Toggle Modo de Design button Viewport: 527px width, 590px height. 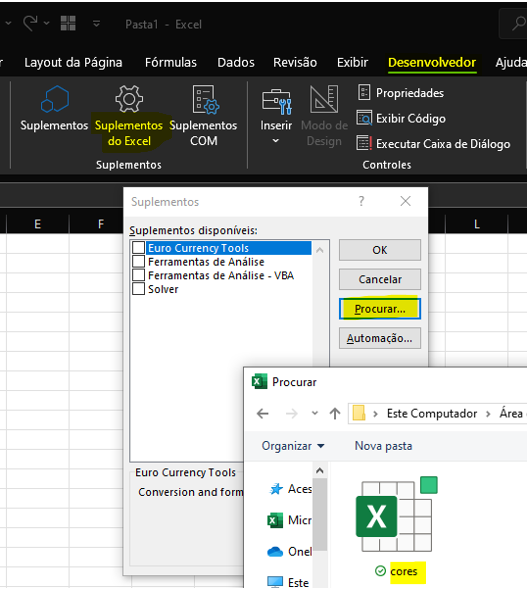[324, 116]
